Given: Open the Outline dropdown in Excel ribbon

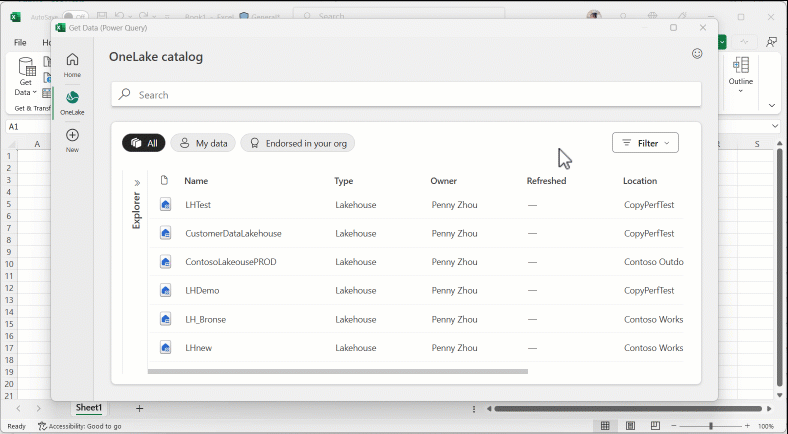Looking at the screenshot, I should [741, 75].
